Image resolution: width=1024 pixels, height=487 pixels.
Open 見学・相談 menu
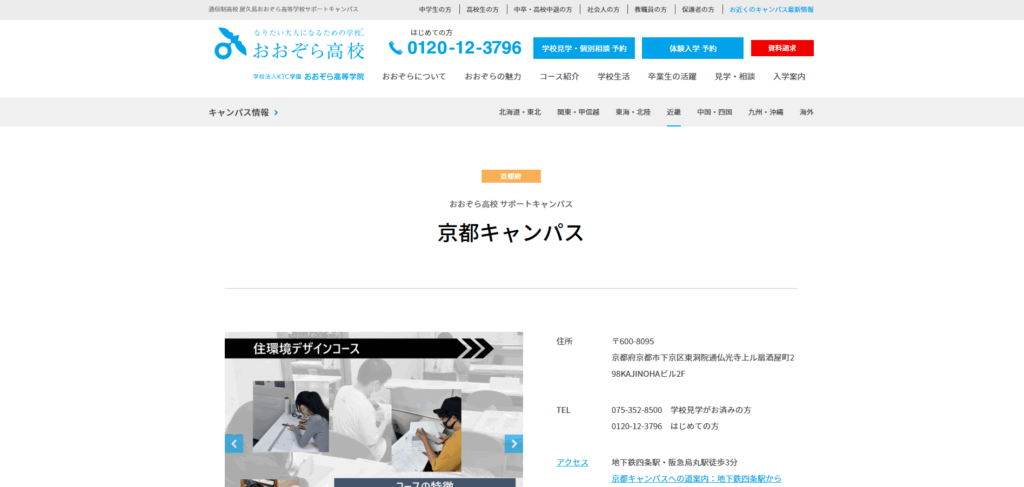[x=735, y=76]
